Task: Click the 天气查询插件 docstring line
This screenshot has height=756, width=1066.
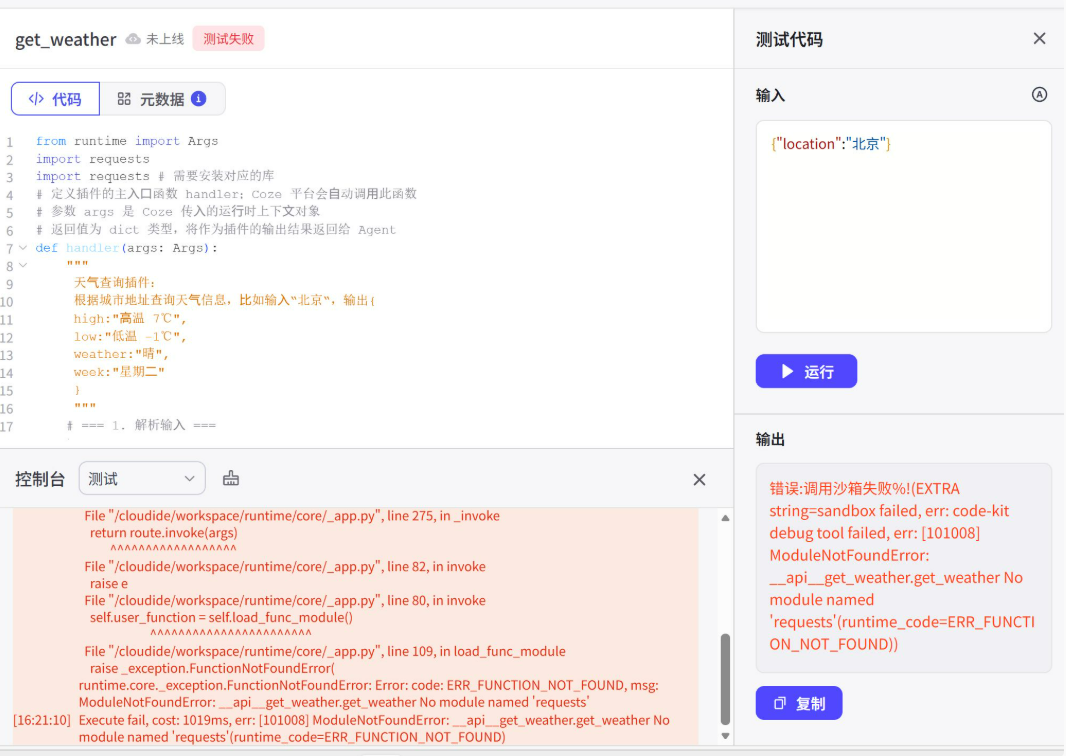Action: click(x=115, y=283)
